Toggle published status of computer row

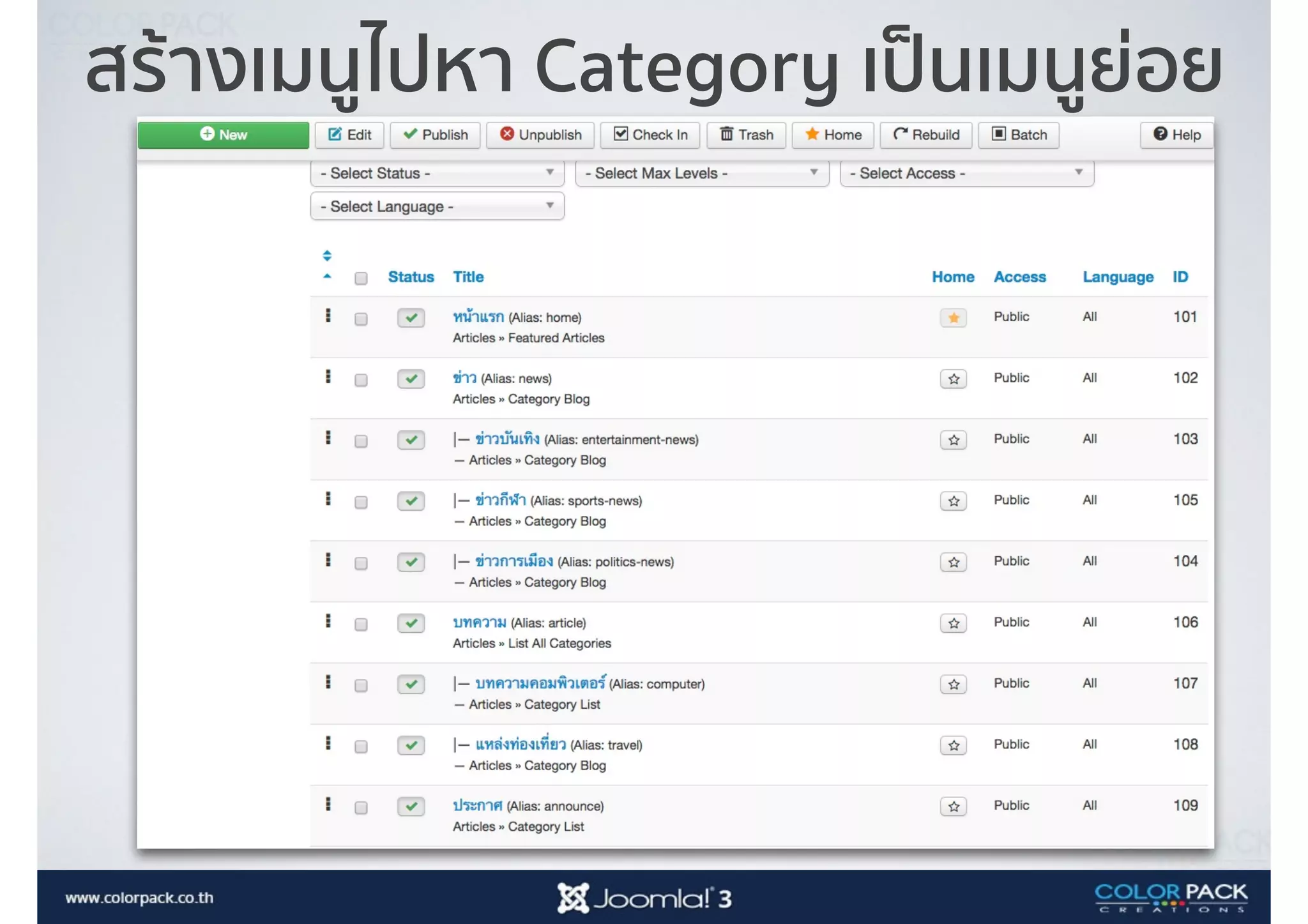pos(411,684)
